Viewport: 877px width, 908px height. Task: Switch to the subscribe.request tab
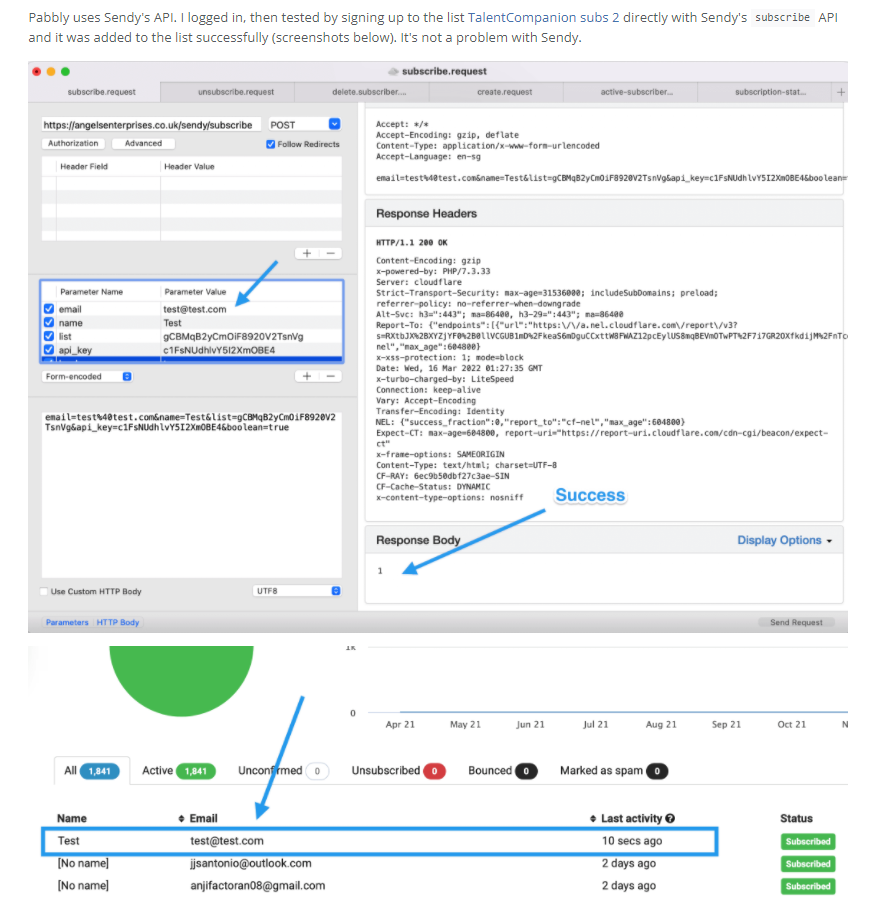point(101,92)
